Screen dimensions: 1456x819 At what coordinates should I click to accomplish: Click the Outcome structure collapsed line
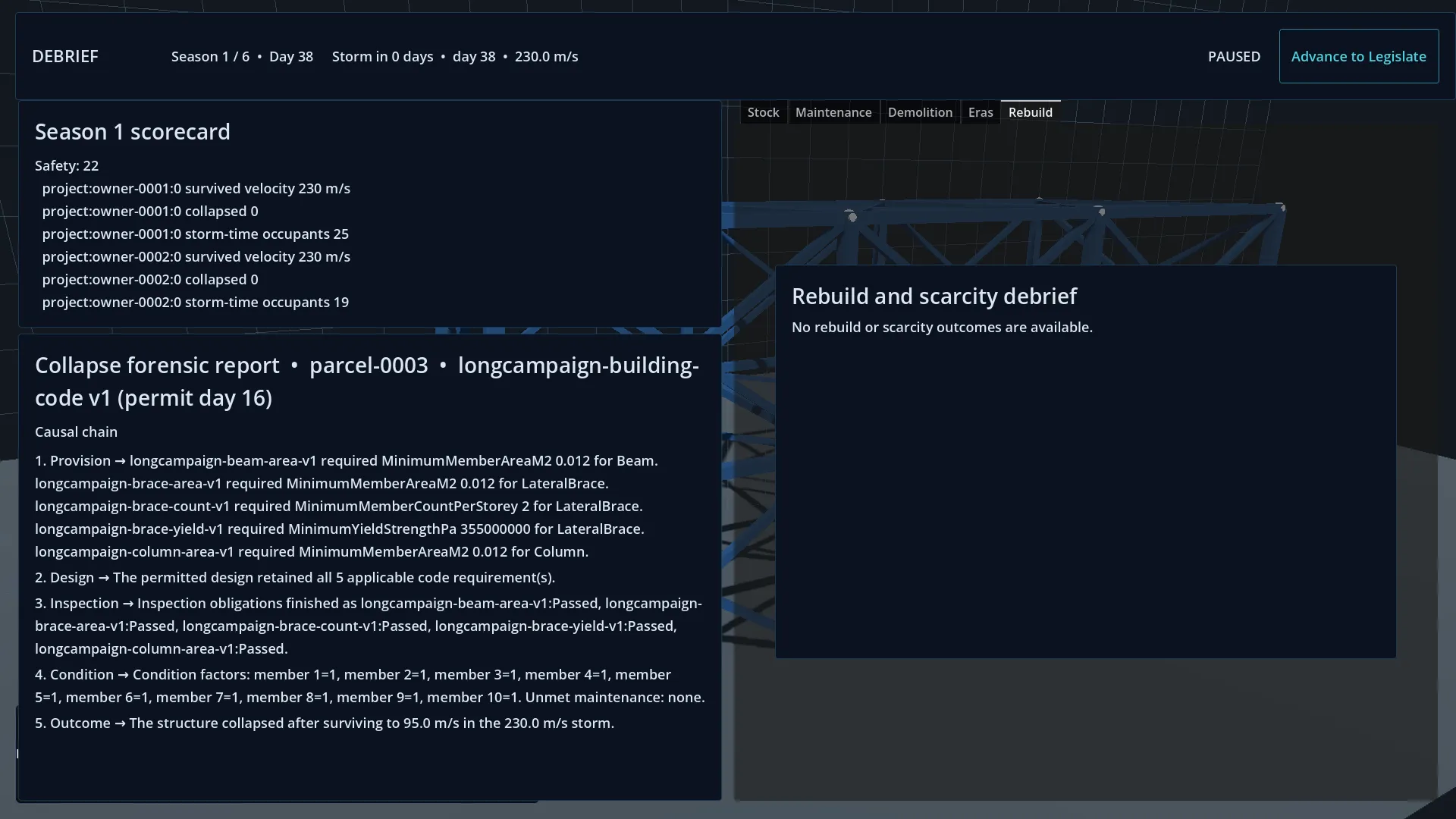tap(325, 723)
